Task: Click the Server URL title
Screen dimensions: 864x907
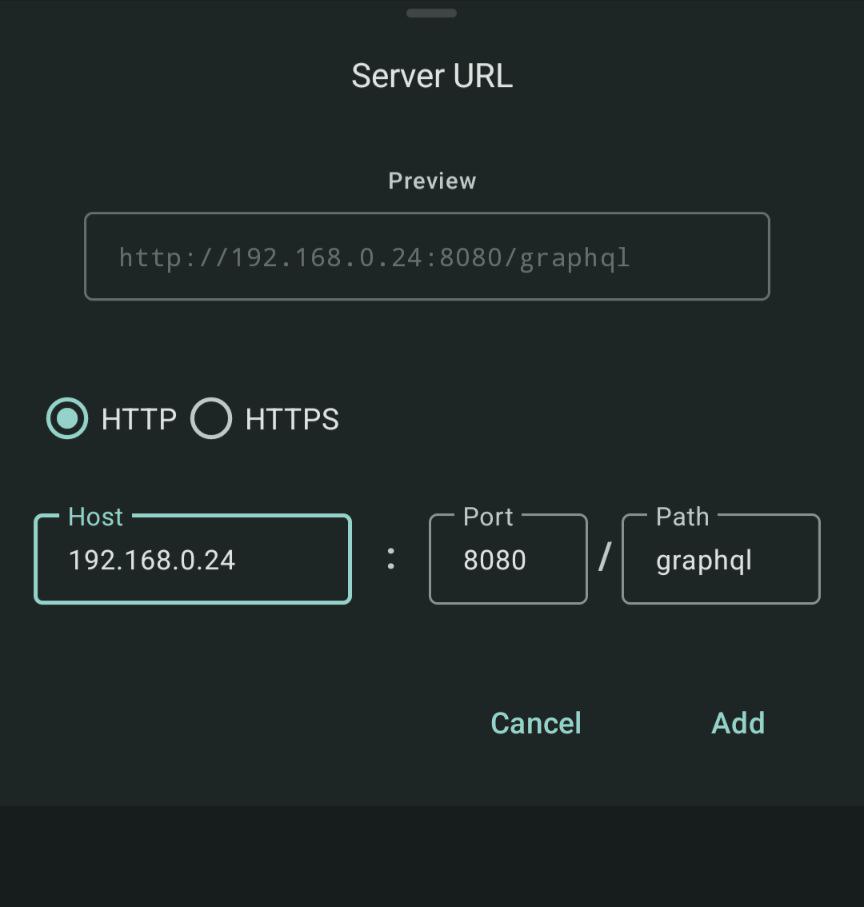Action: (x=432, y=76)
